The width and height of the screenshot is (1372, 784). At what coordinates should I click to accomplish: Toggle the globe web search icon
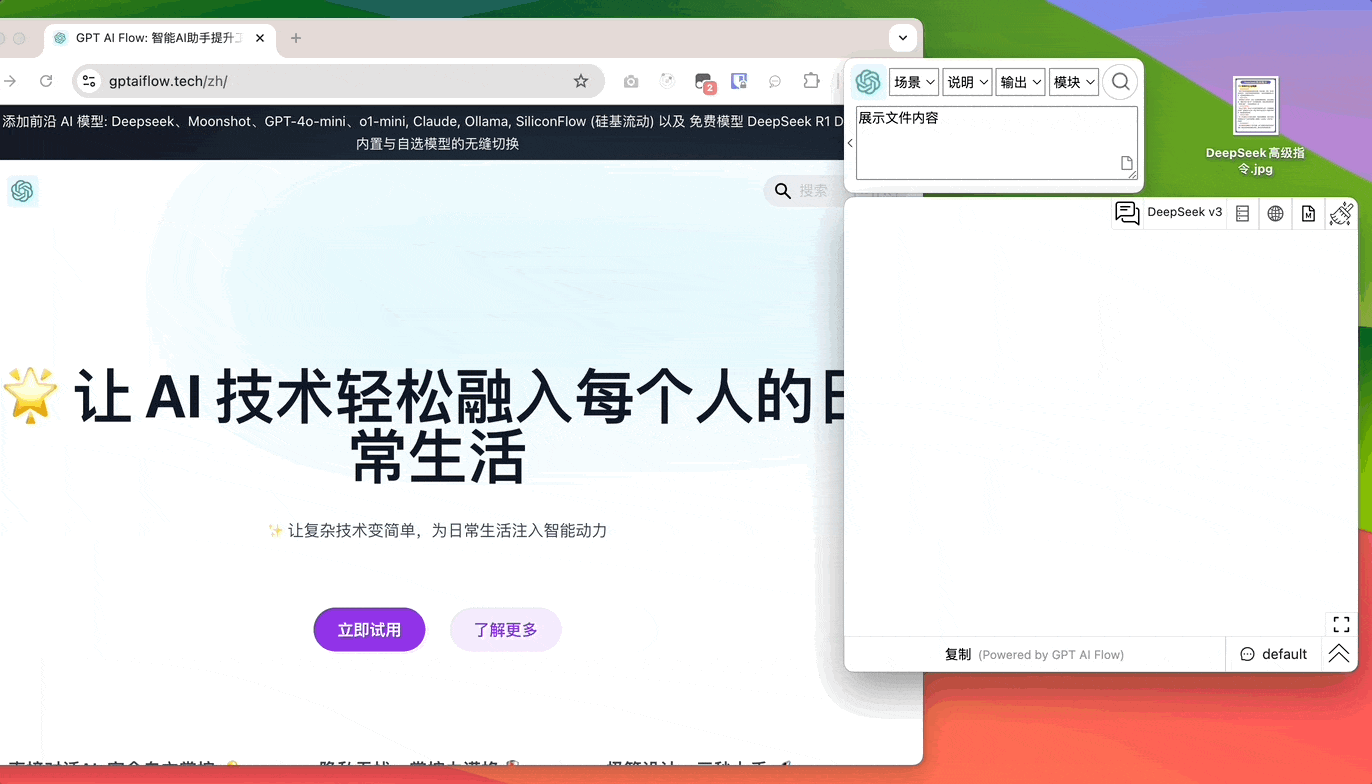1275,213
